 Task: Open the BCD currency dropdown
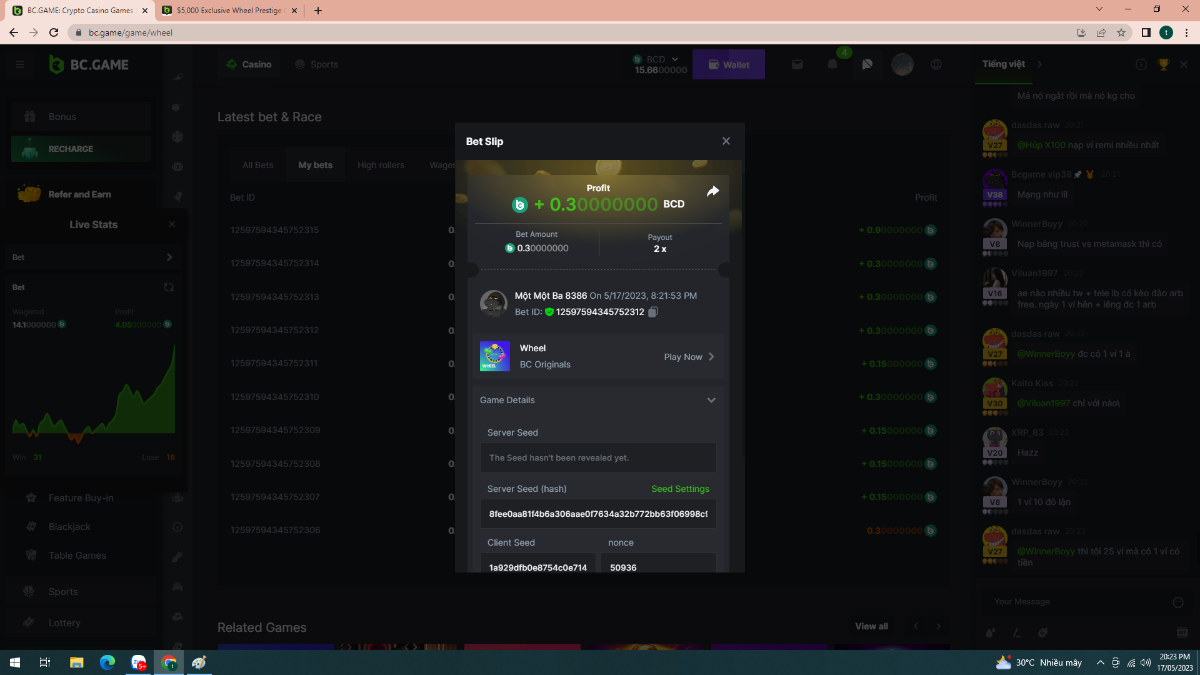pyautogui.click(x=661, y=59)
